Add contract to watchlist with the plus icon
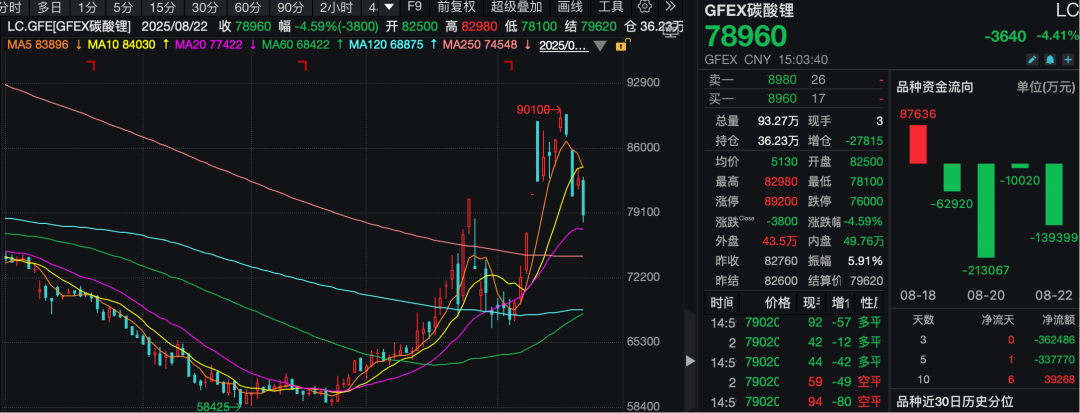Screen dimensions: 1080x413 [1068, 60]
